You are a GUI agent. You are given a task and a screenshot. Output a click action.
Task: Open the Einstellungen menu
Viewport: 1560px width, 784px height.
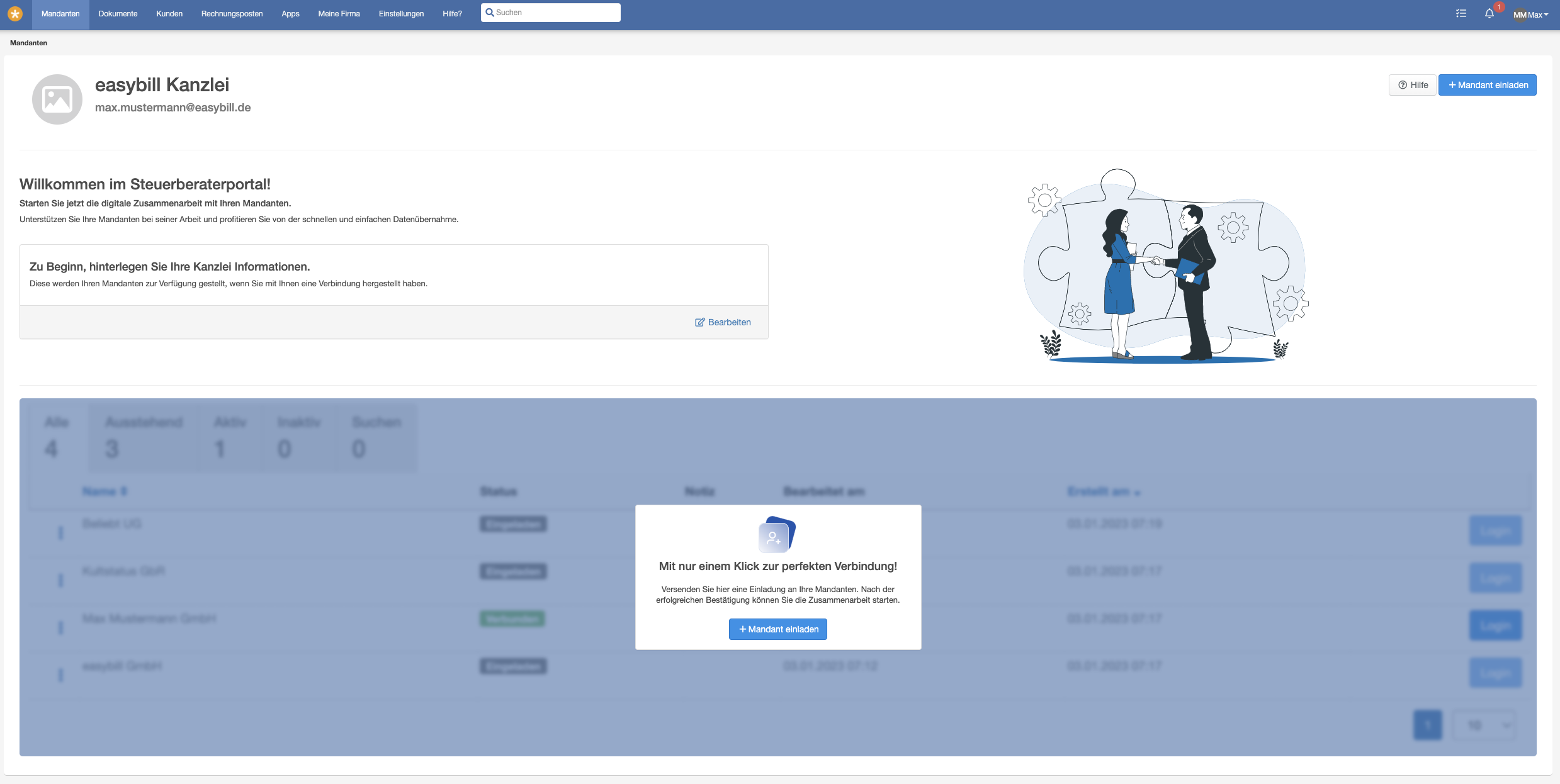(x=401, y=14)
